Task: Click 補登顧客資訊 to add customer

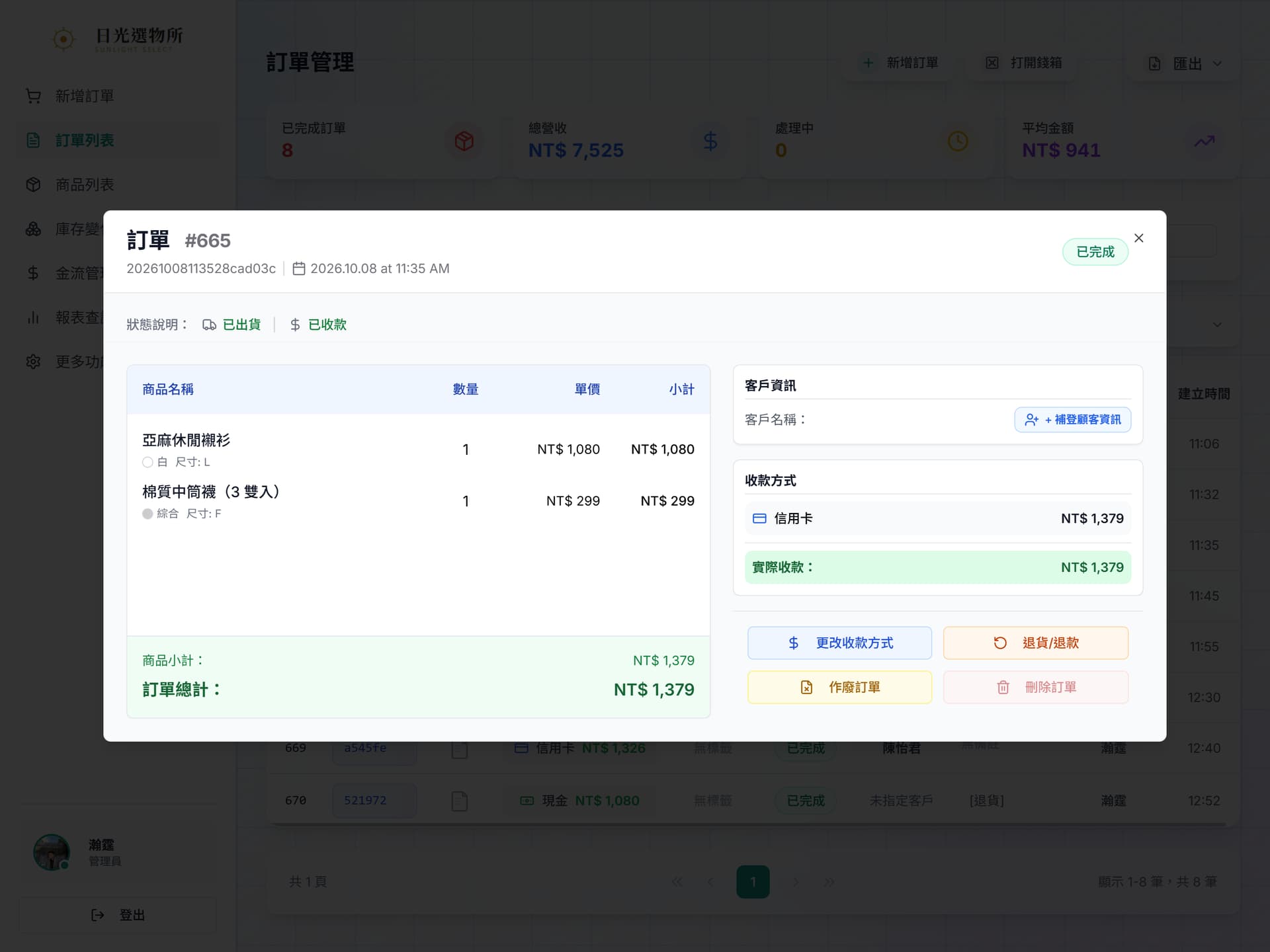Action: pyautogui.click(x=1072, y=419)
